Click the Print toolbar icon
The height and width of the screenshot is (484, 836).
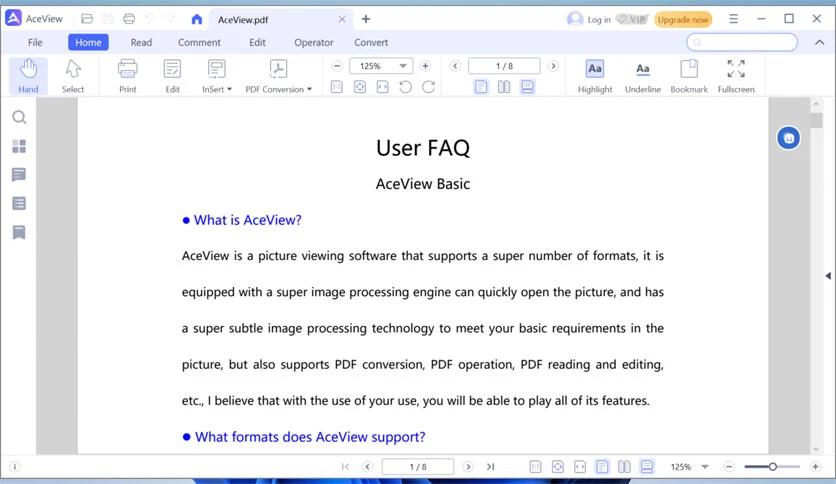tap(127, 76)
